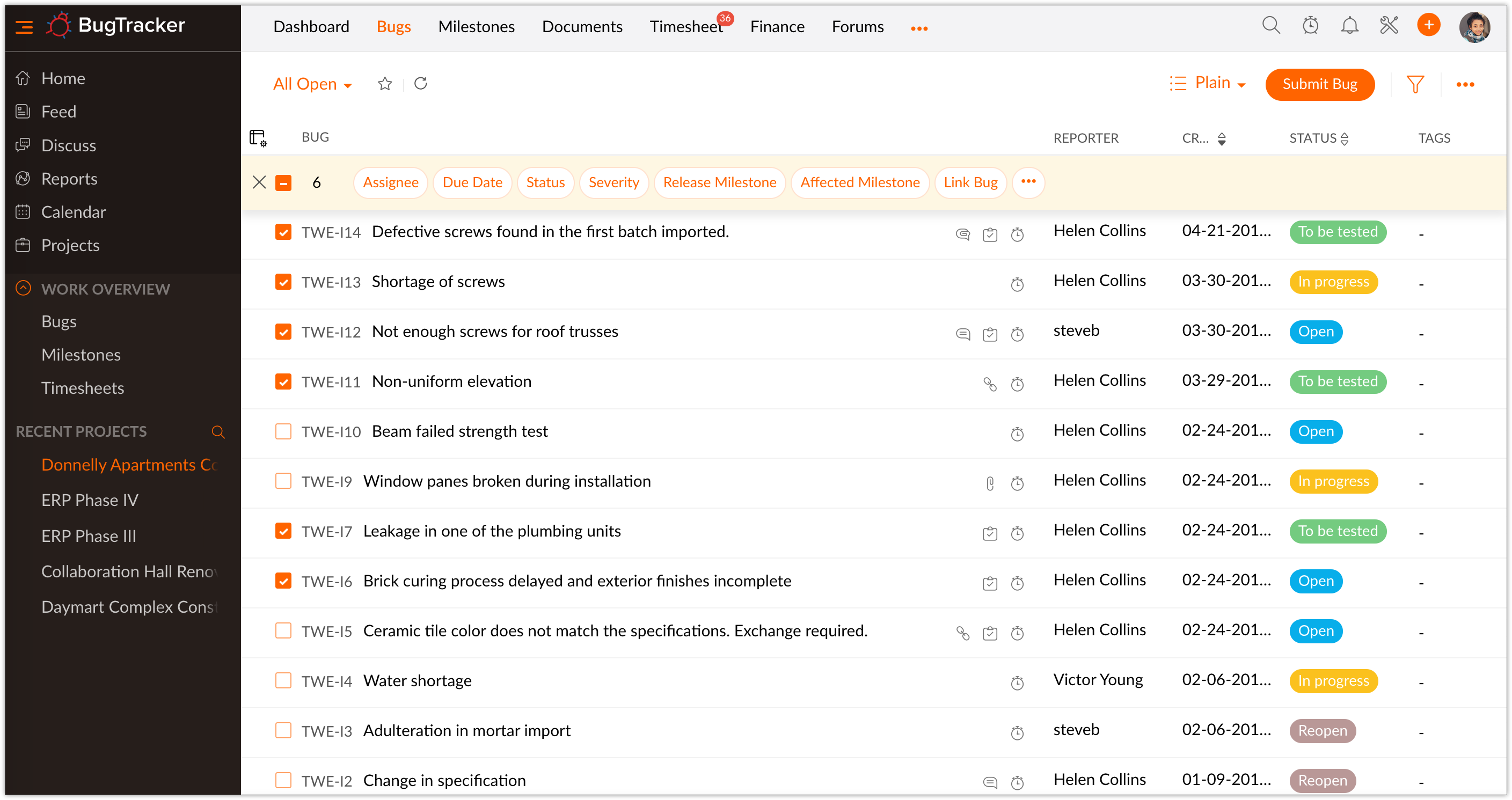Switch to the Milestones tab
The height and width of the screenshot is (800, 1512).
476,26
